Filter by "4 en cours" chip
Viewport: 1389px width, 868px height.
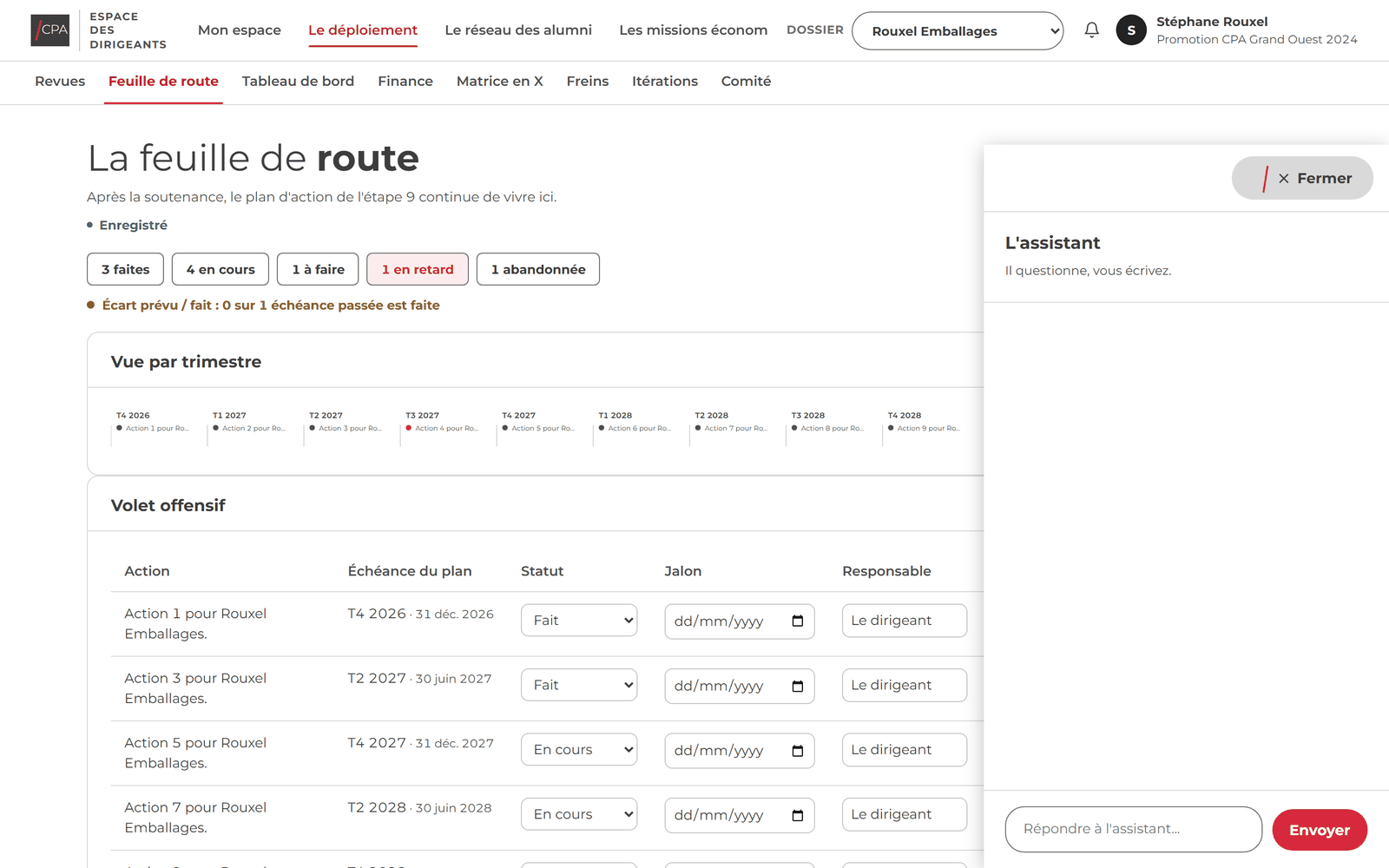(221, 270)
